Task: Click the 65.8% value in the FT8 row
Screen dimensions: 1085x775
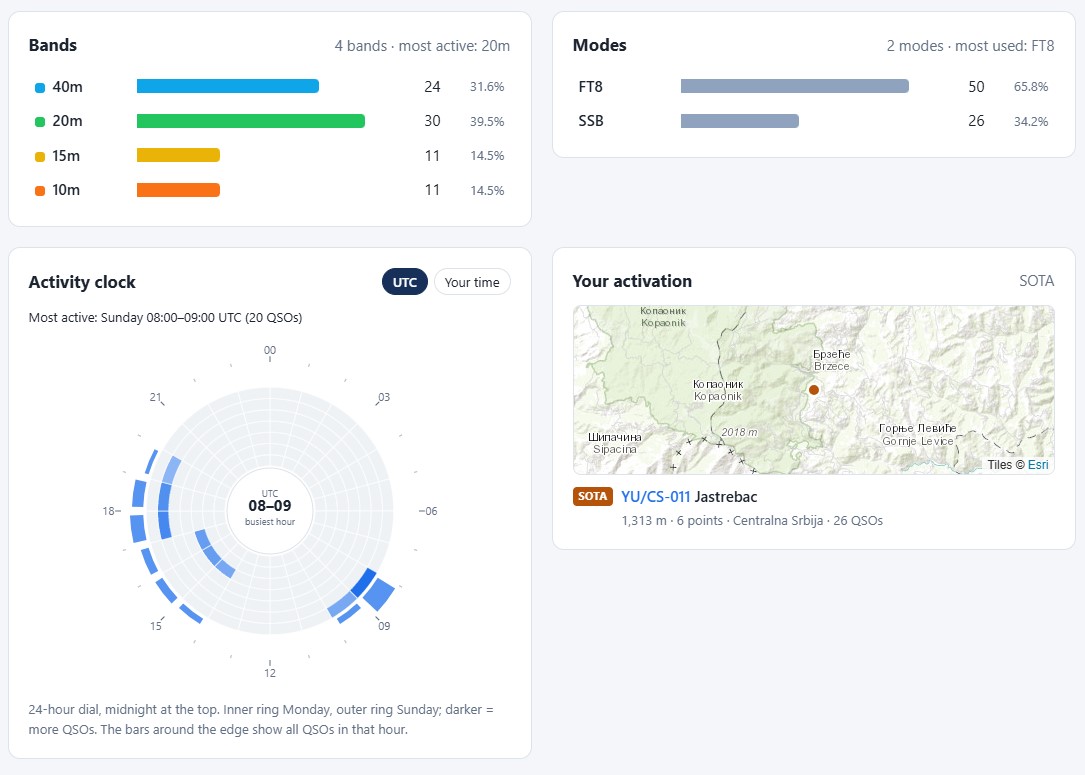Action: point(1031,87)
